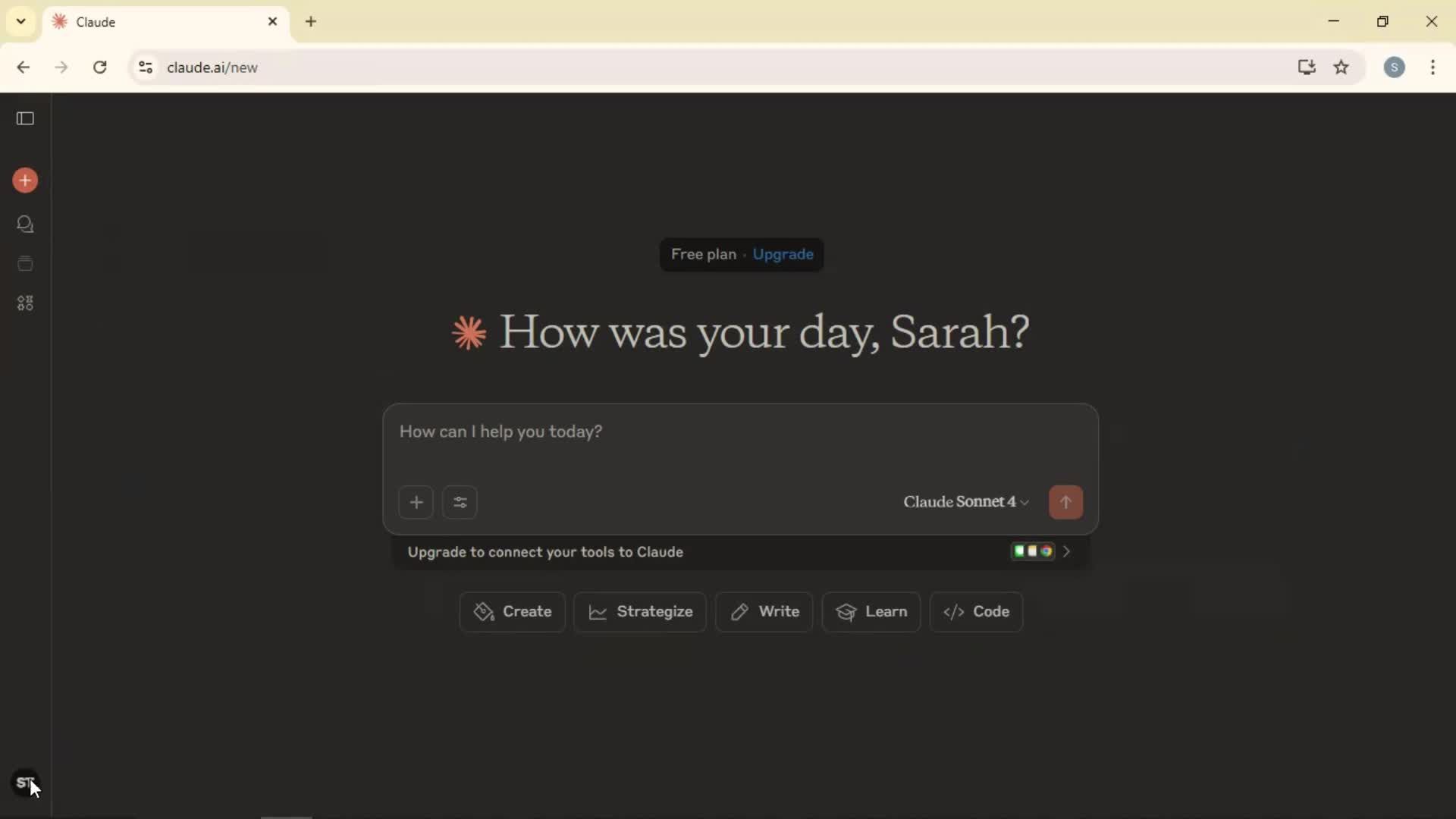
Task: Restore down the browser window
Action: [1382, 21]
